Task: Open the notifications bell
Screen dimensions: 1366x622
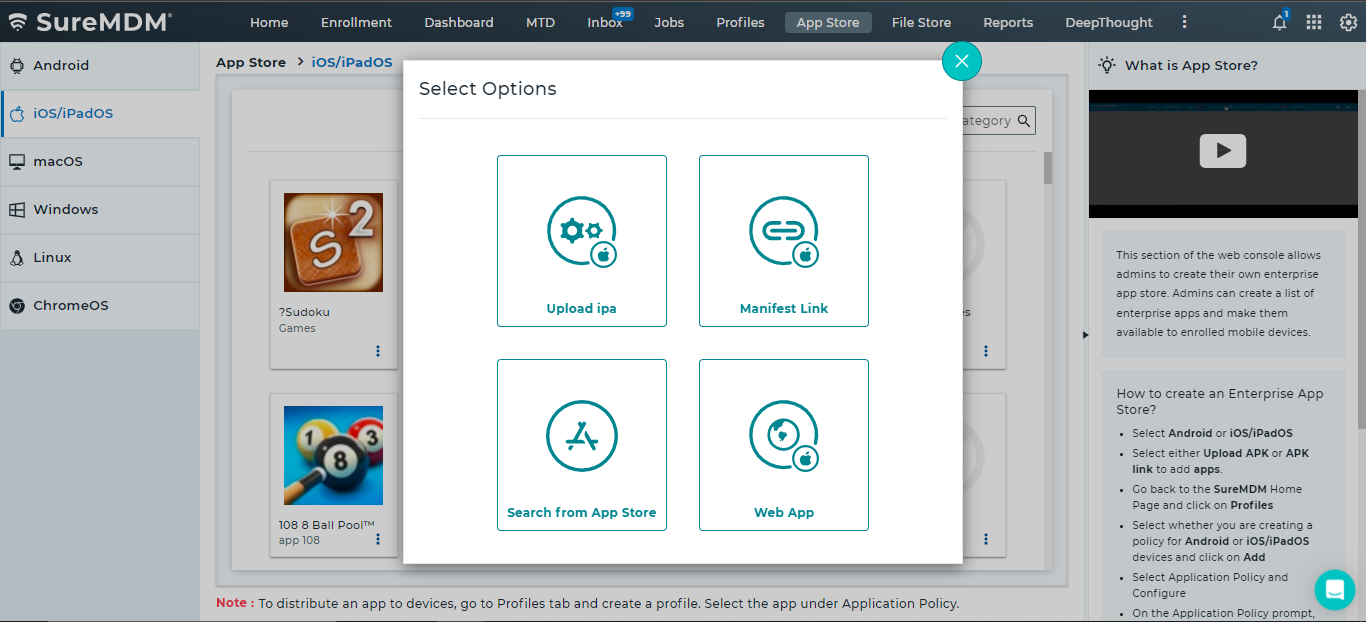Action: click(x=1280, y=22)
